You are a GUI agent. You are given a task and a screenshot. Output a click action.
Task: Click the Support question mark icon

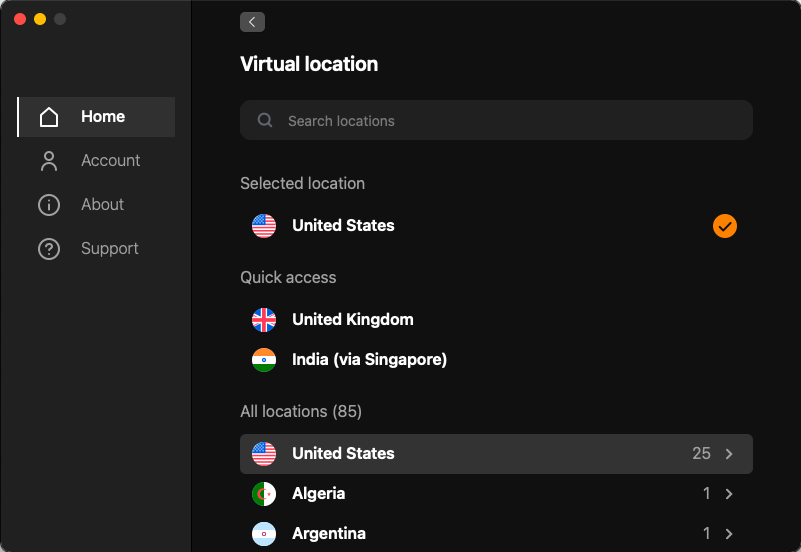49,249
